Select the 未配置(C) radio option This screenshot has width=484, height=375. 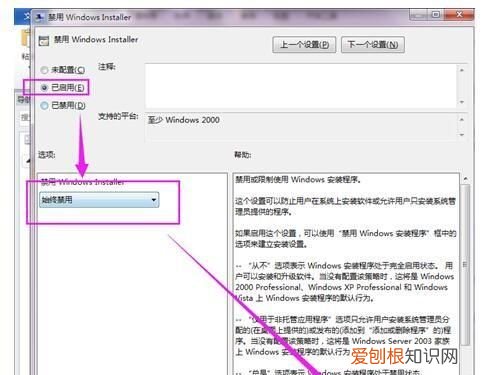pos(62,70)
